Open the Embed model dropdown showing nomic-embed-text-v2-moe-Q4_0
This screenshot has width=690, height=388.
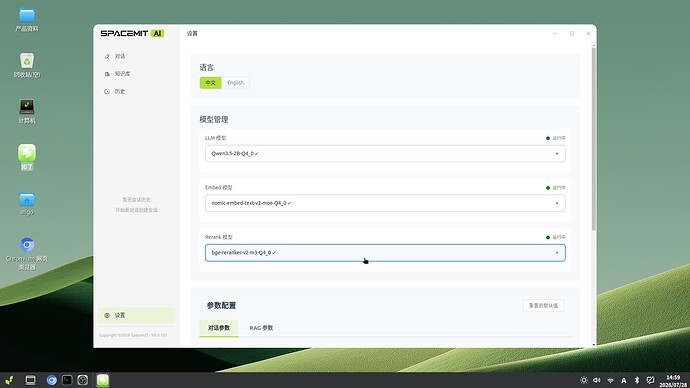tap(385, 203)
